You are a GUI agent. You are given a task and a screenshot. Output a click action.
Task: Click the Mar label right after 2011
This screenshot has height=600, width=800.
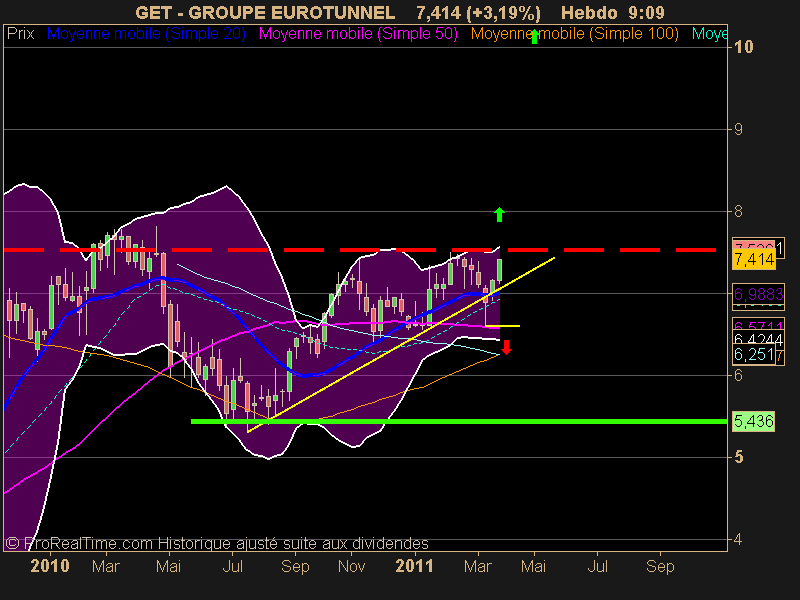coord(478,566)
